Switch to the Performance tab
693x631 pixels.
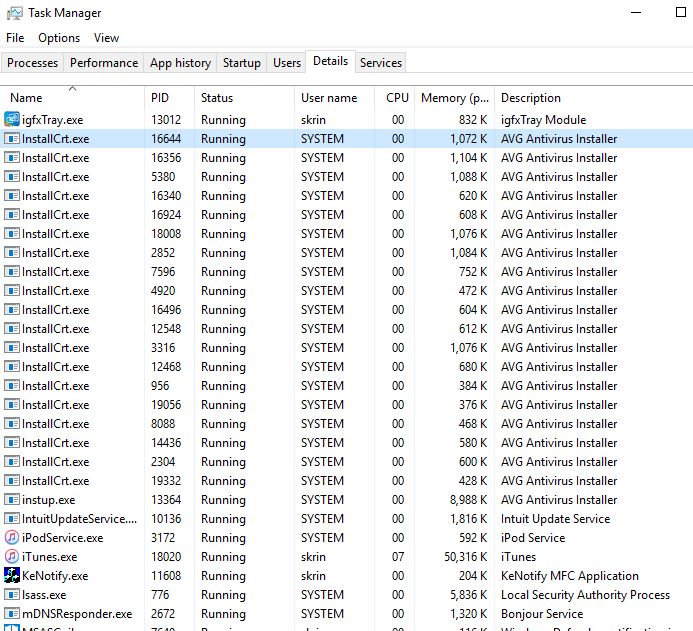pyautogui.click(x=104, y=63)
